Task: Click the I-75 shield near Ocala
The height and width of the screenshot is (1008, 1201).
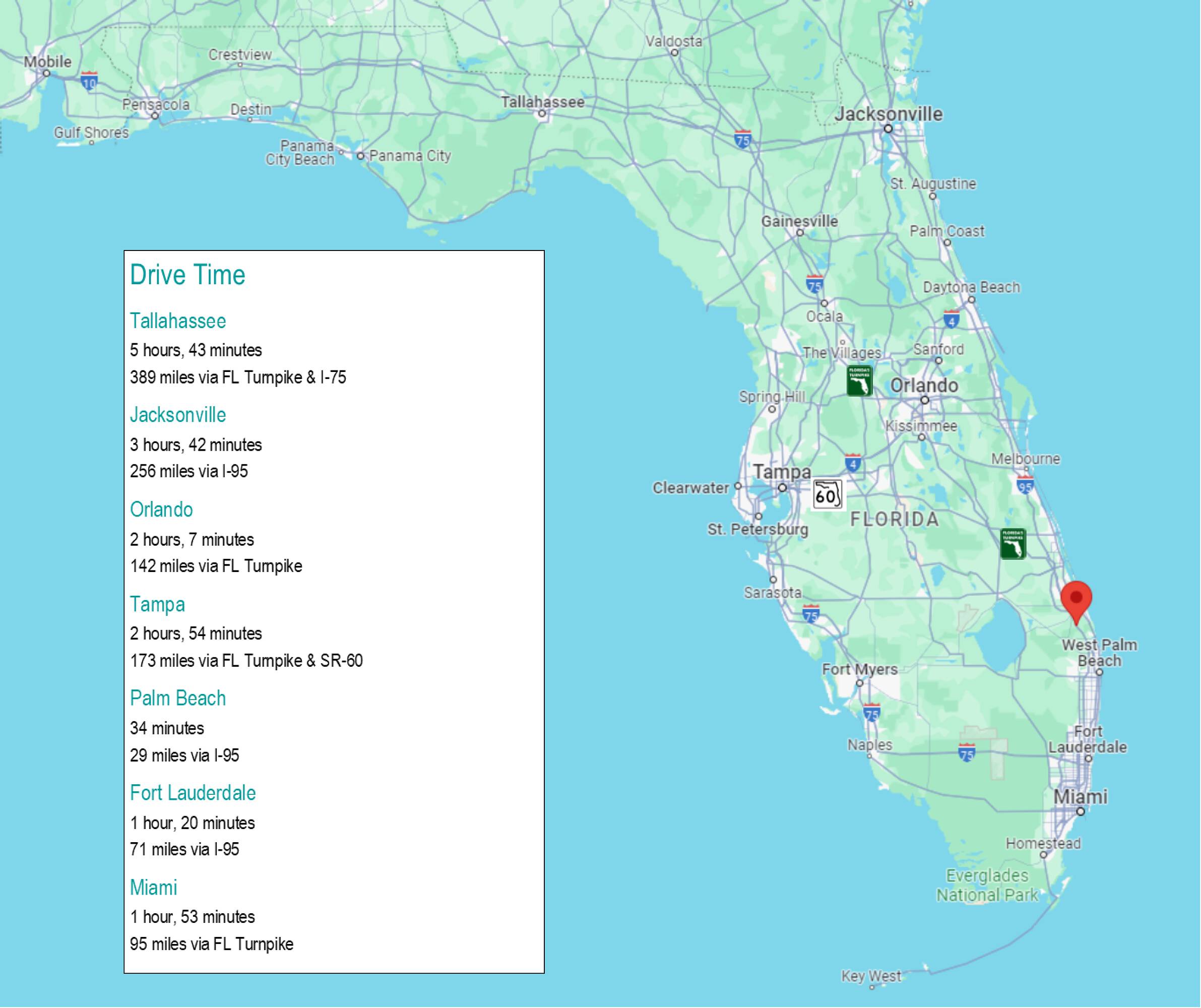Action: (x=814, y=284)
